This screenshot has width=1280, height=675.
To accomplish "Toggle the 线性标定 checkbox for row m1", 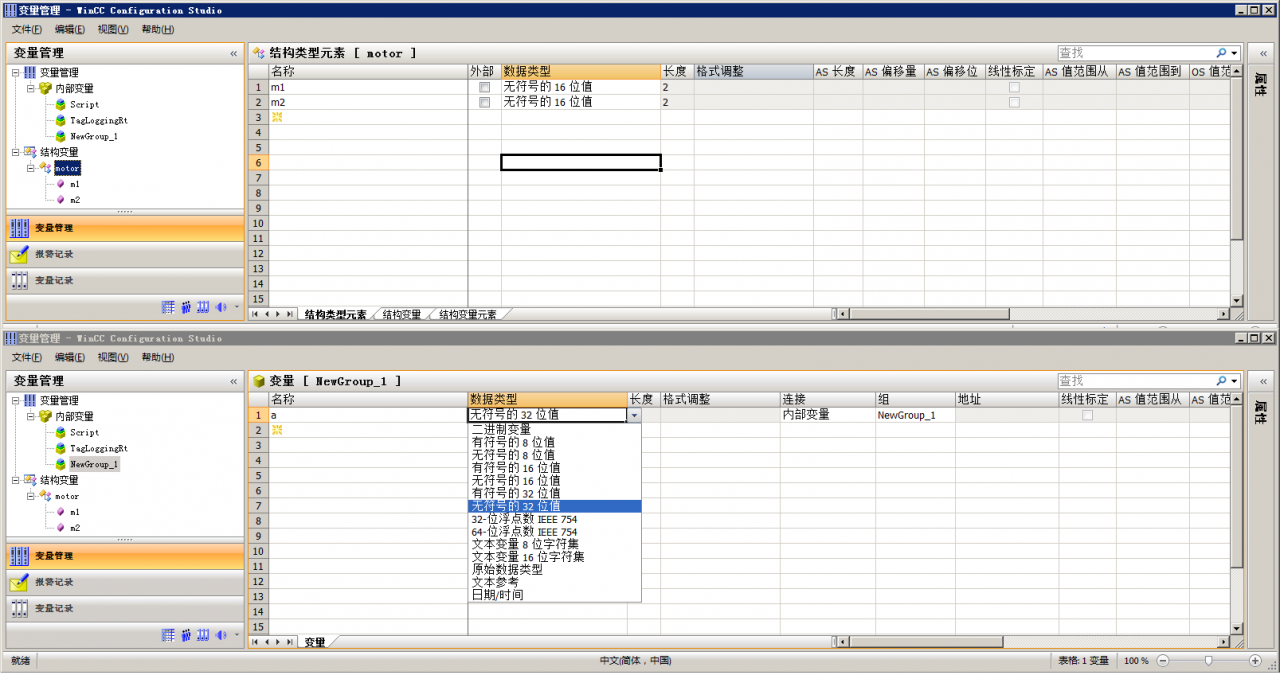I will pos(1014,88).
